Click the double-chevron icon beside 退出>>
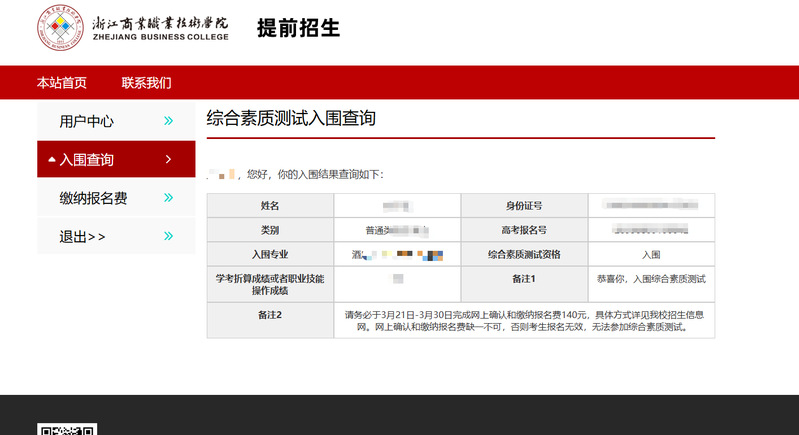 (x=168, y=236)
